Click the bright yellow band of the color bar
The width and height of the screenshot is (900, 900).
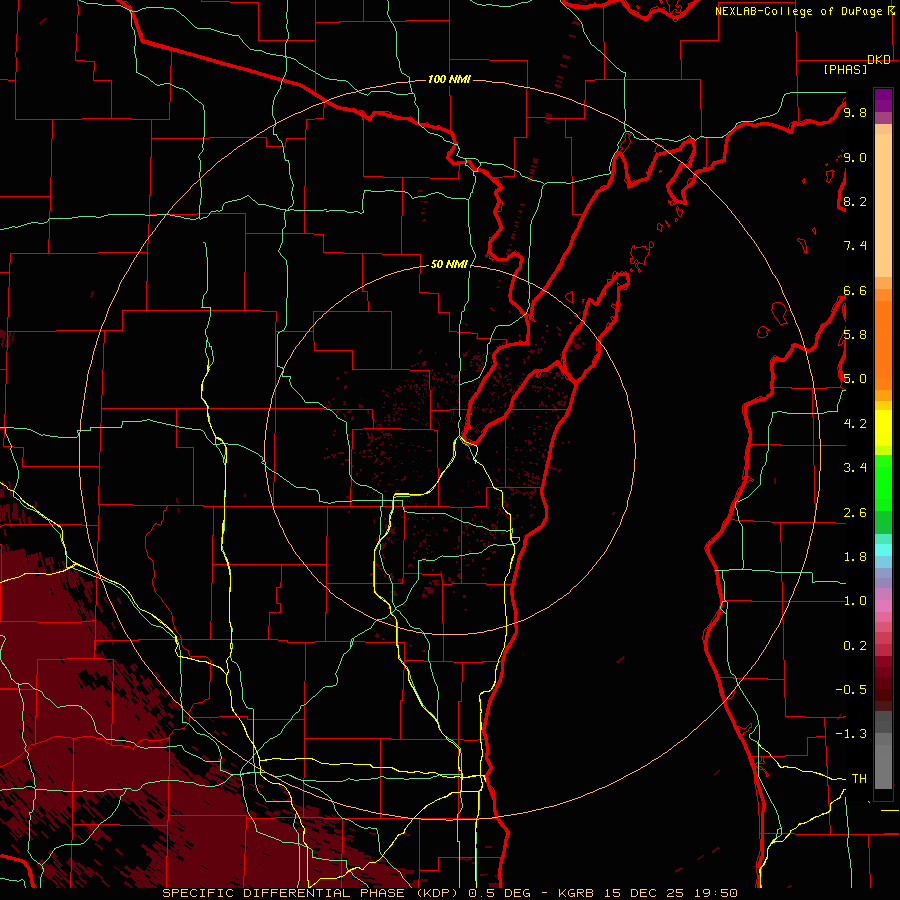[883, 428]
